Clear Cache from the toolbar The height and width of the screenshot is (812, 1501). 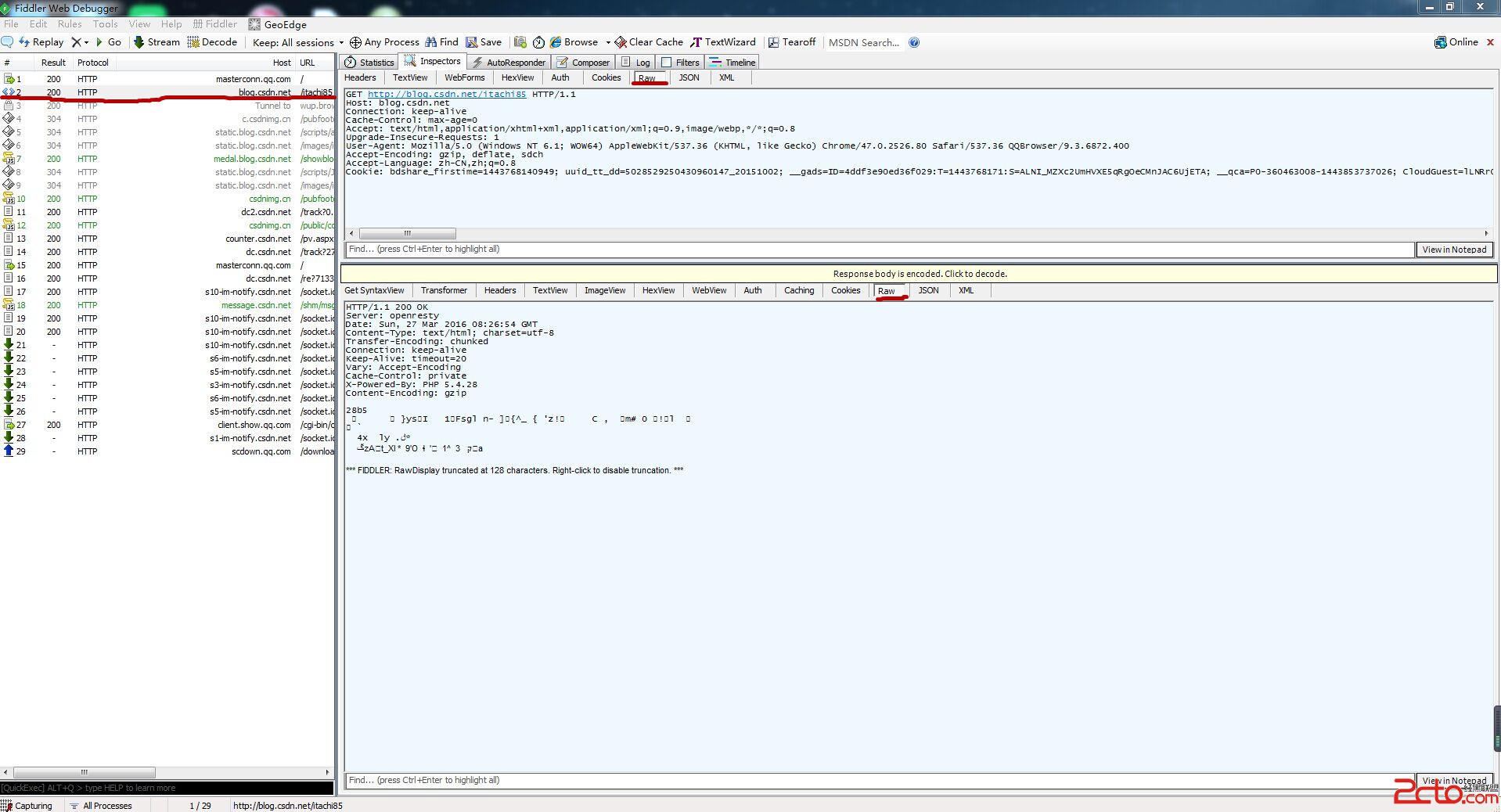[649, 42]
